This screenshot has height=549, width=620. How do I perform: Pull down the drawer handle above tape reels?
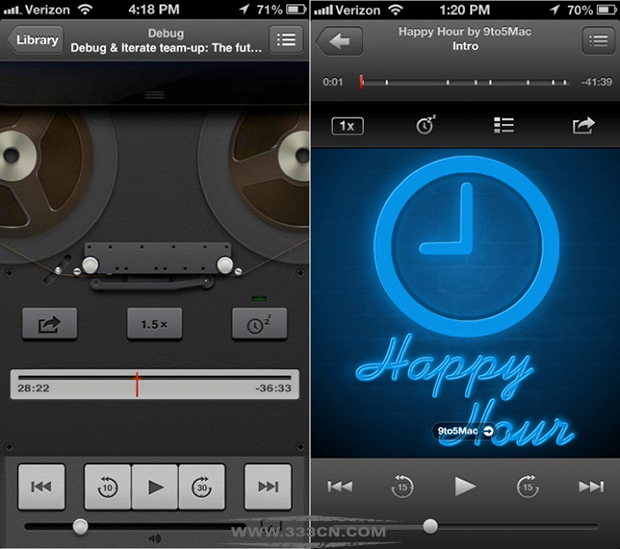pyautogui.click(x=155, y=95)
